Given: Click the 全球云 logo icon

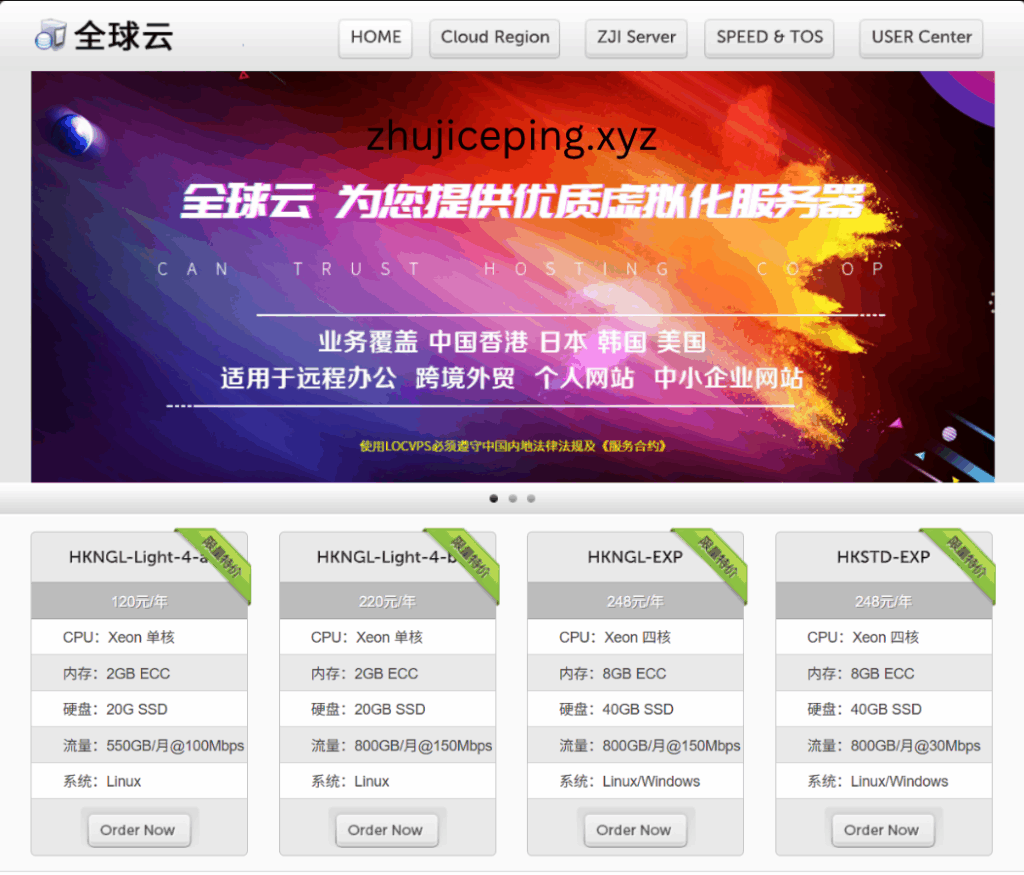Looking at the screenshot, I should (50, 35).
